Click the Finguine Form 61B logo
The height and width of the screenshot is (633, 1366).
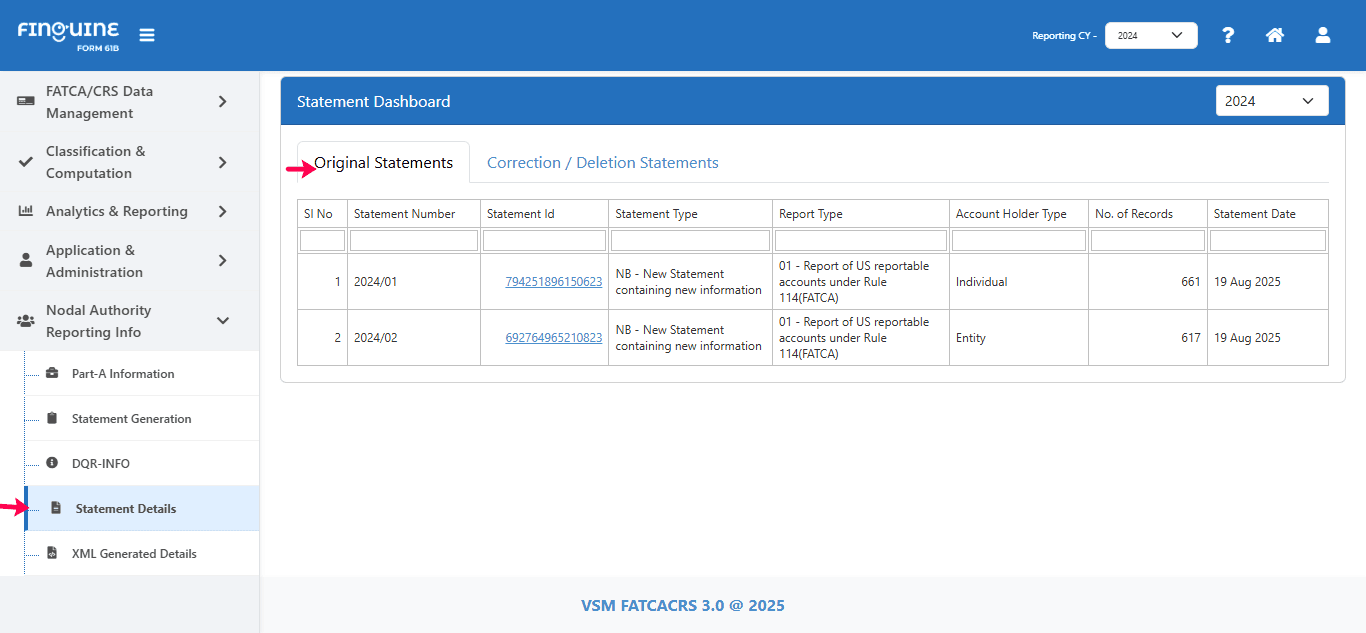pos(68,35)
